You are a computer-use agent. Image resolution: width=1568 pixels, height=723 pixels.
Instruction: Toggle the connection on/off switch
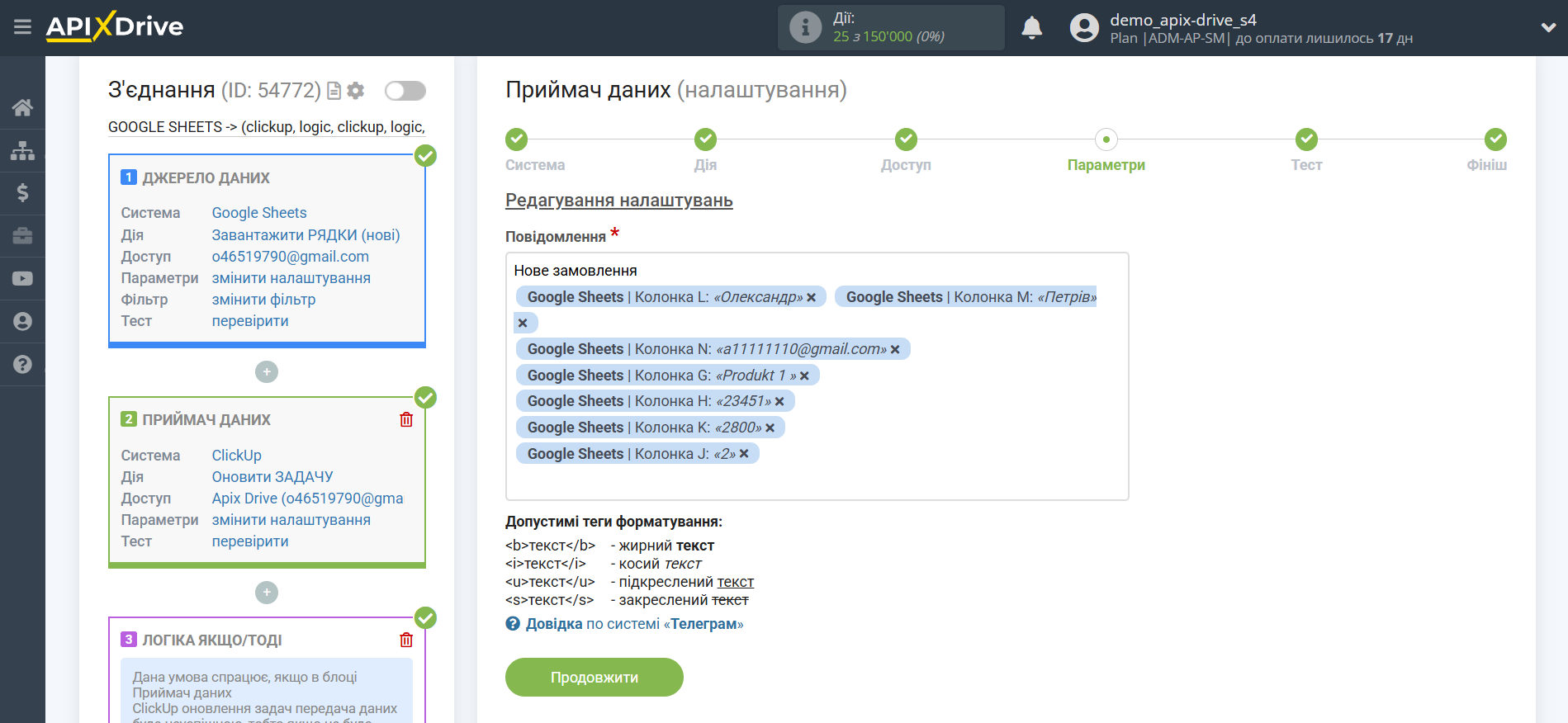tap(405, 91)
